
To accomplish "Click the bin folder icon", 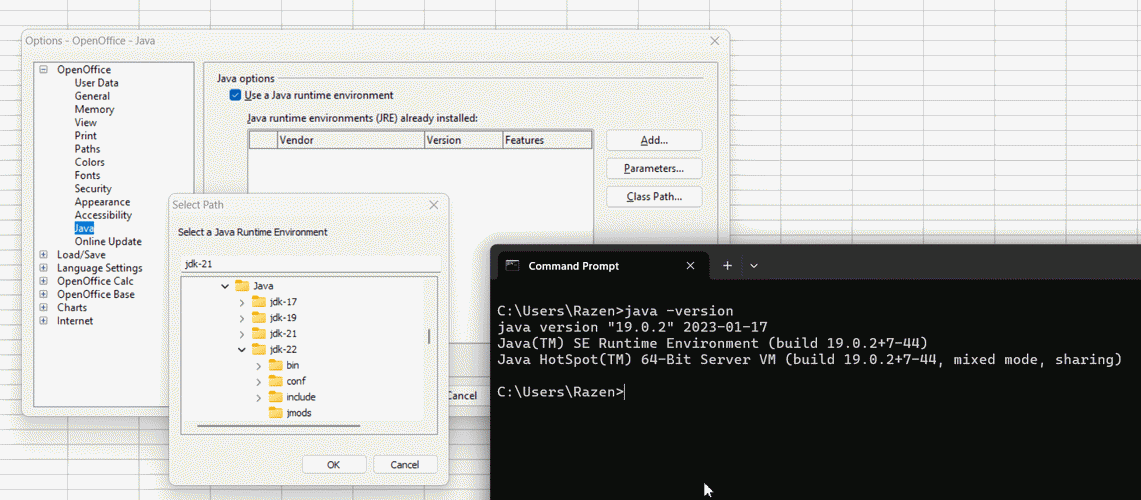I will (276, 365).
